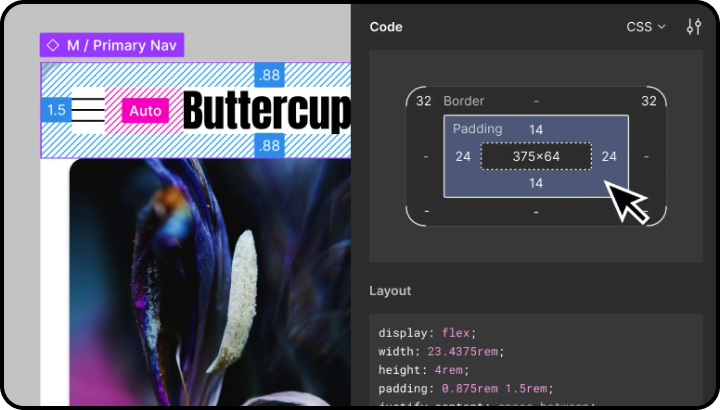The height and width of the screenshot is (410, 720).
Task: Click the Layout section heading
Action: click(x=390, y=291)
